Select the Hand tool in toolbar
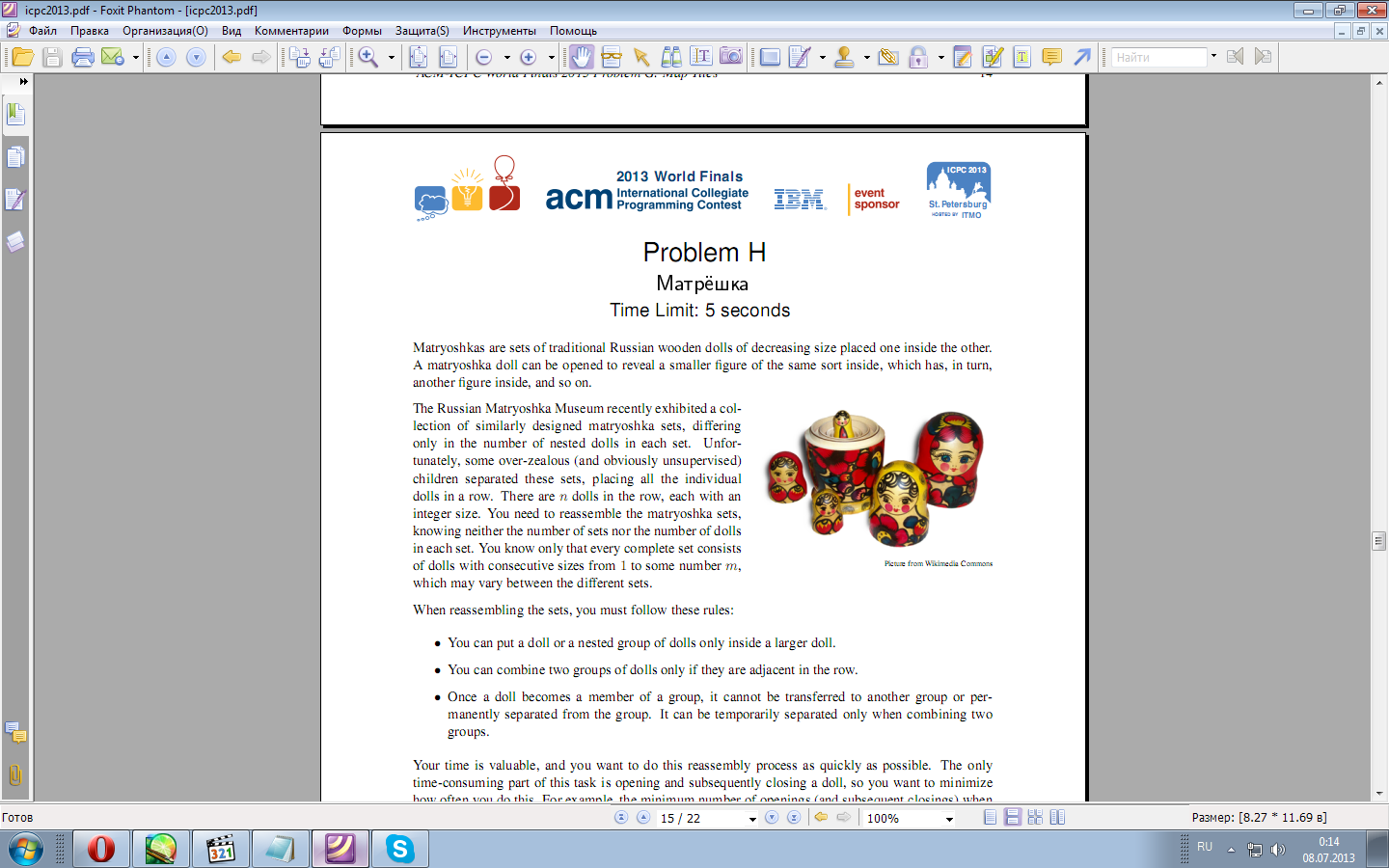The image size is (1389, 868). coord(581,57)
